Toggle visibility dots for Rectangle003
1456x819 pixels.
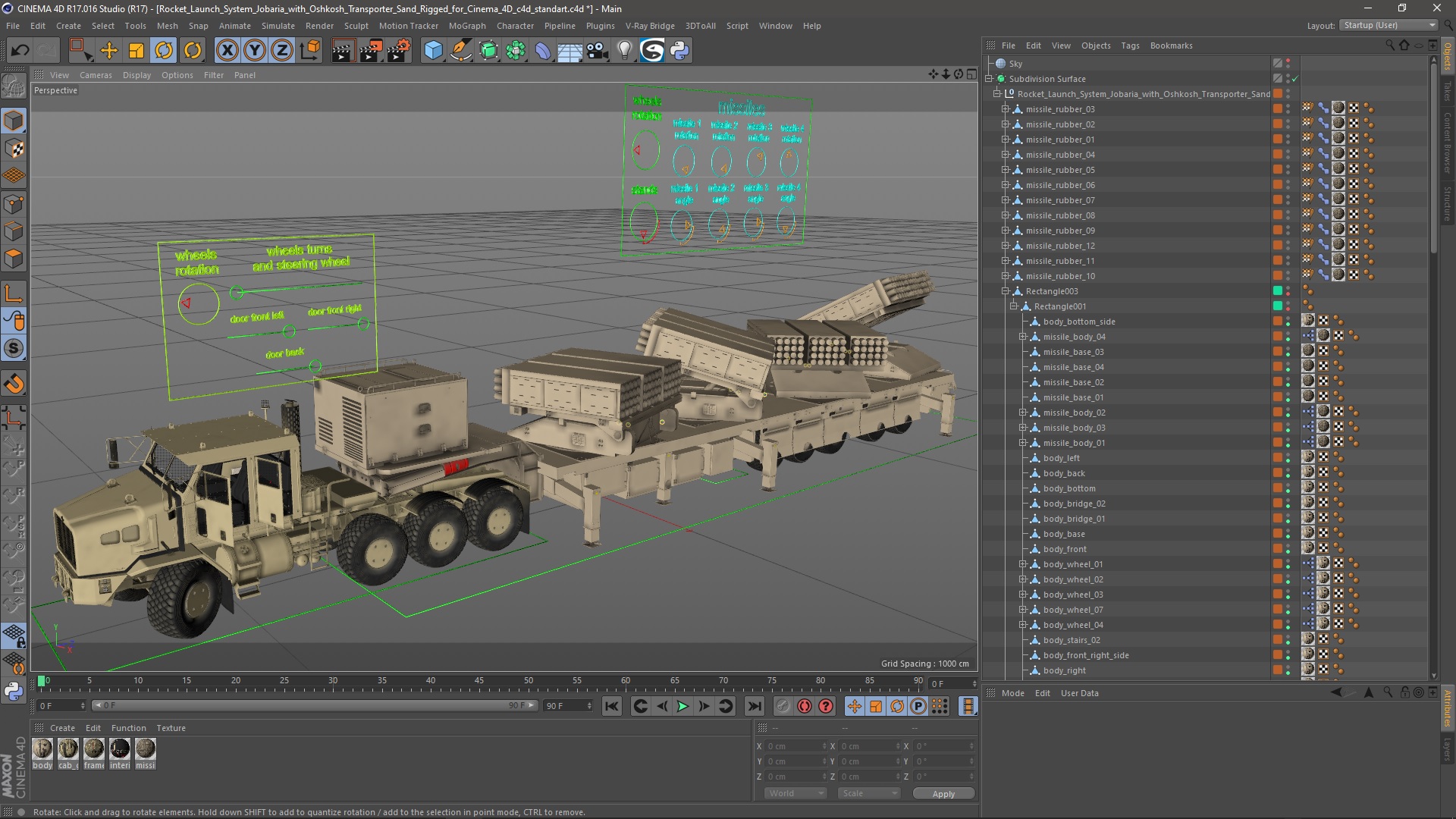click(1288, 291)
